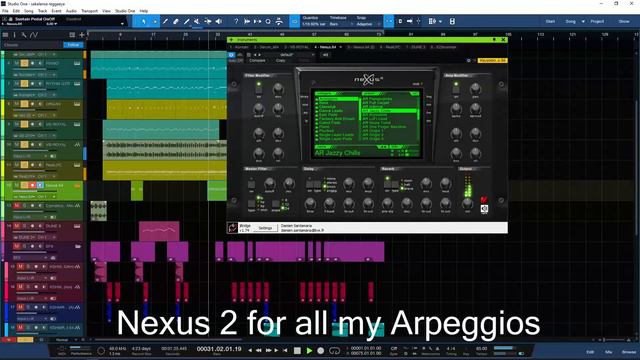Viewport: 640px width, 360px height.
Task: Open the File menu
Action: [x=5, y=11]
